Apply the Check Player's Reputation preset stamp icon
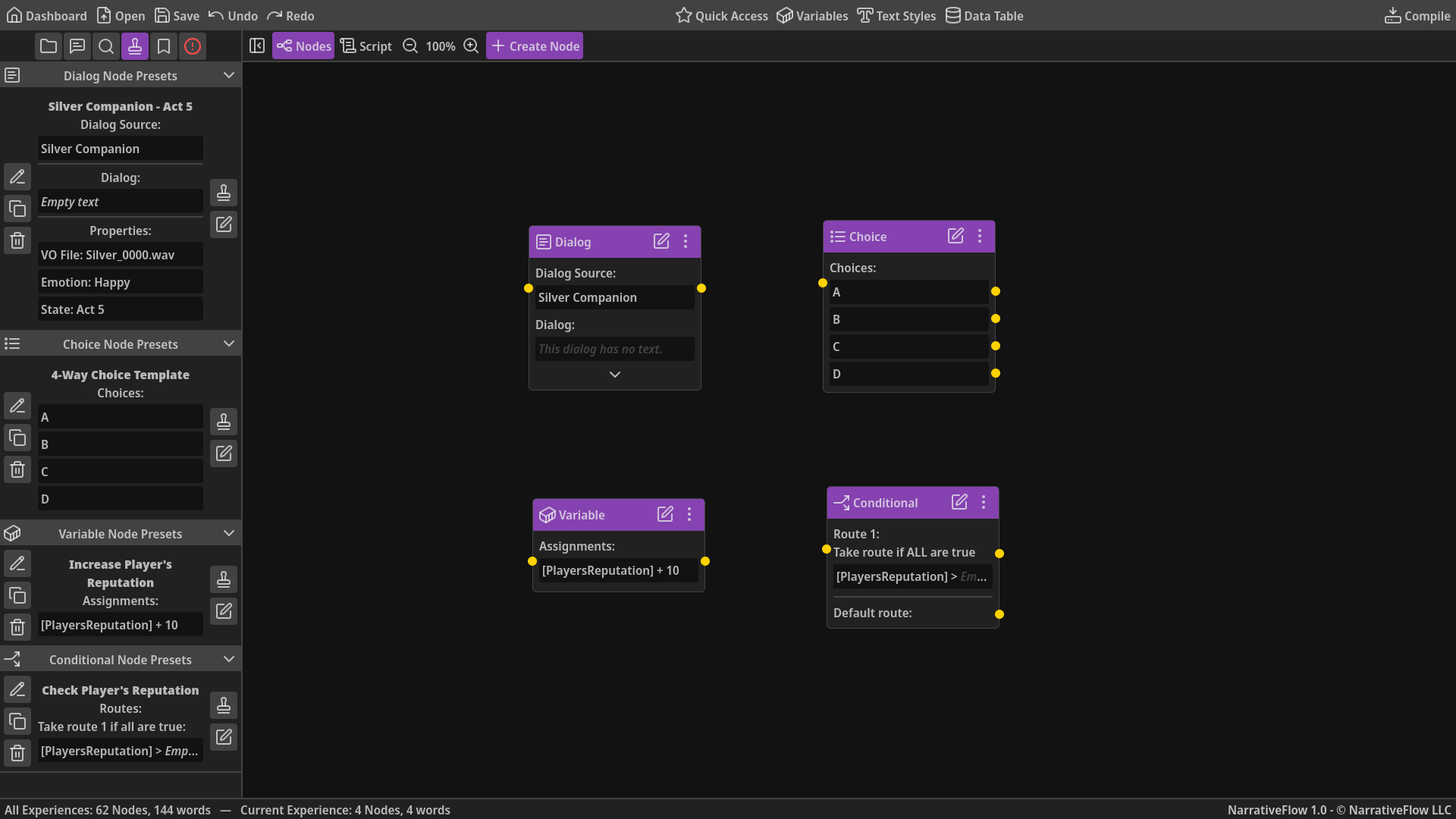 tap(224, 705)
